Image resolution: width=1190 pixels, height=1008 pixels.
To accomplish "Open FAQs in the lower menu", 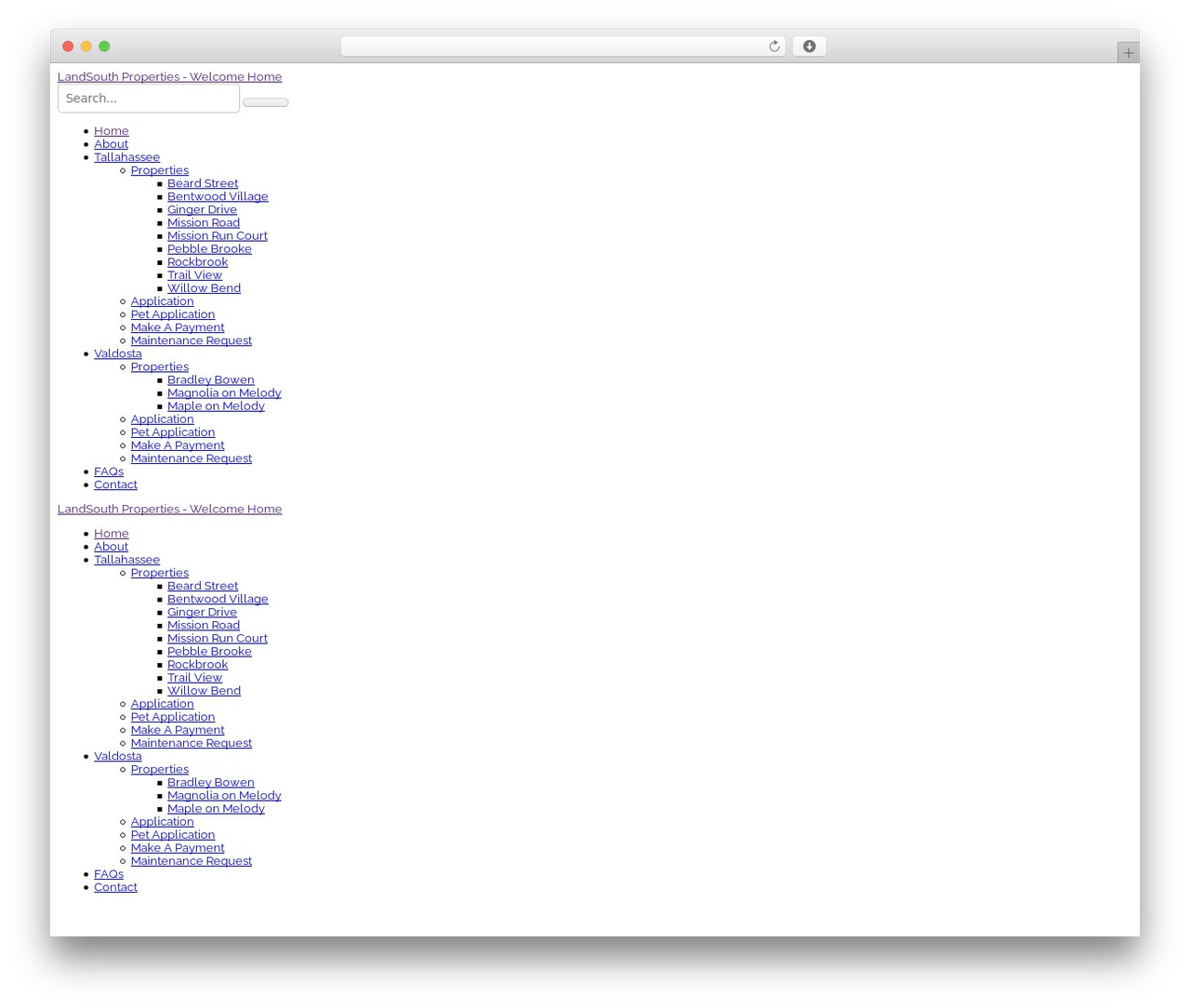I will (x=108, y=874).
